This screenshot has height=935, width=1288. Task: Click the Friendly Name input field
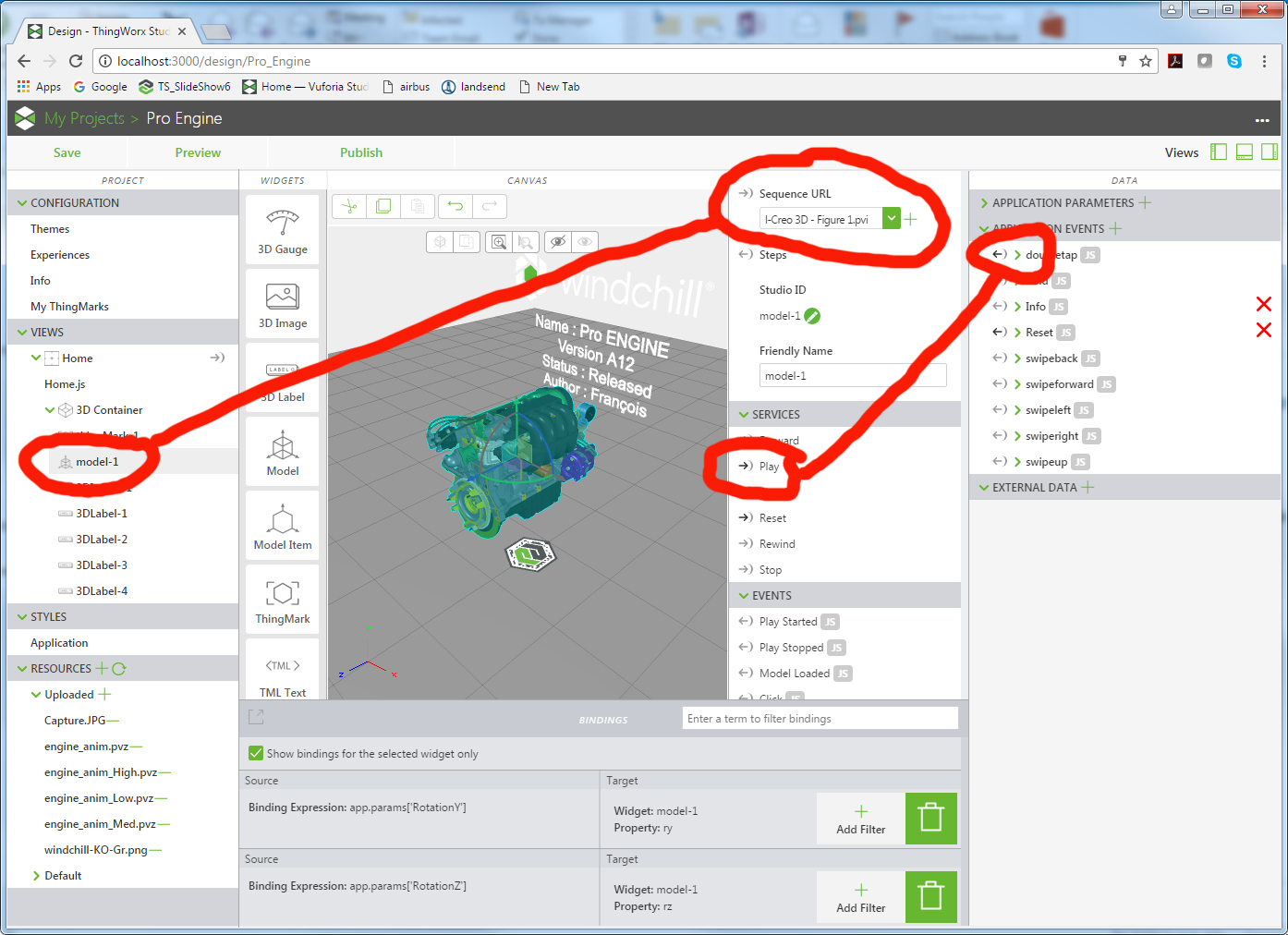tap(853, 376)
